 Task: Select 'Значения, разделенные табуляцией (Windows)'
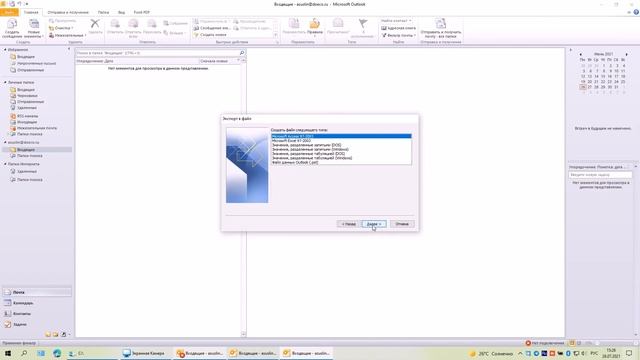pyautogui.click(x=341, y=158)
